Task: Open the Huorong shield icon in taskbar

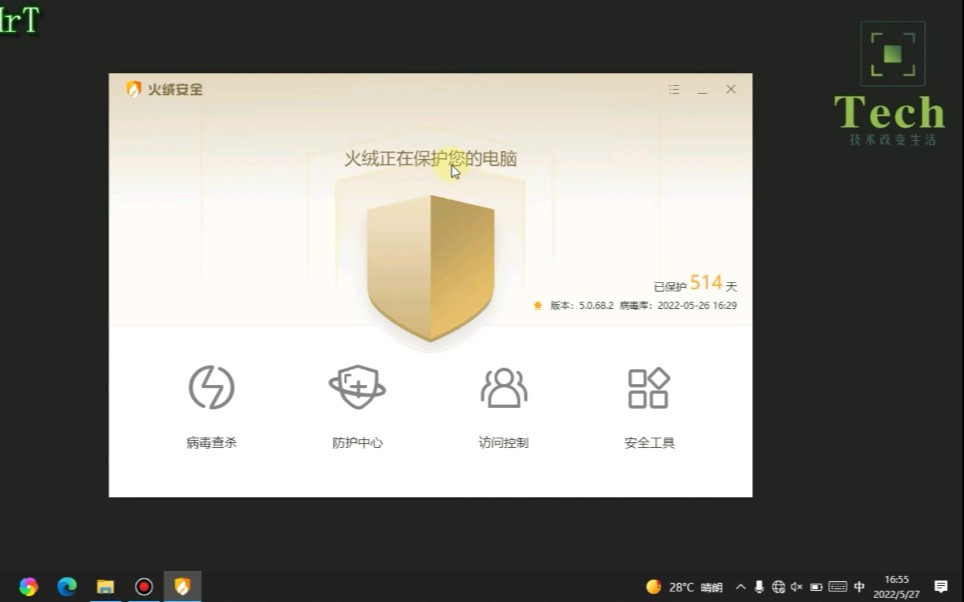Action: coord(183,586)
